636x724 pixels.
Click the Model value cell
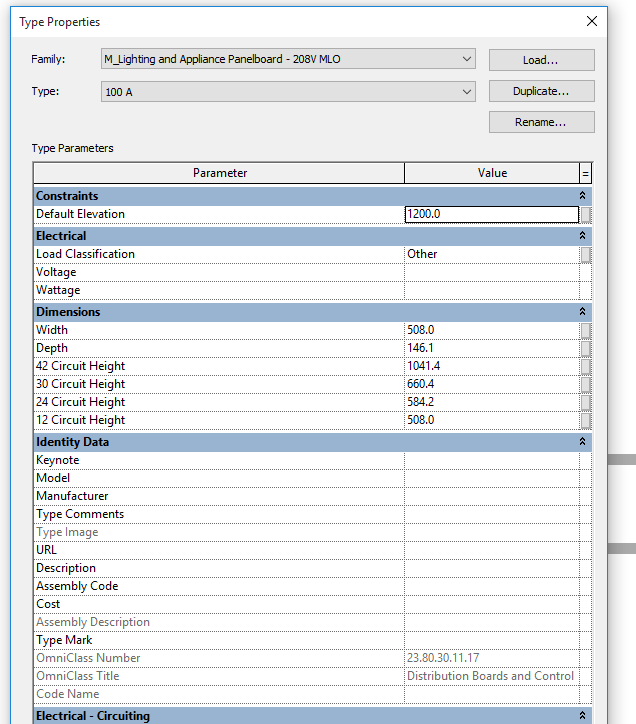492,478
